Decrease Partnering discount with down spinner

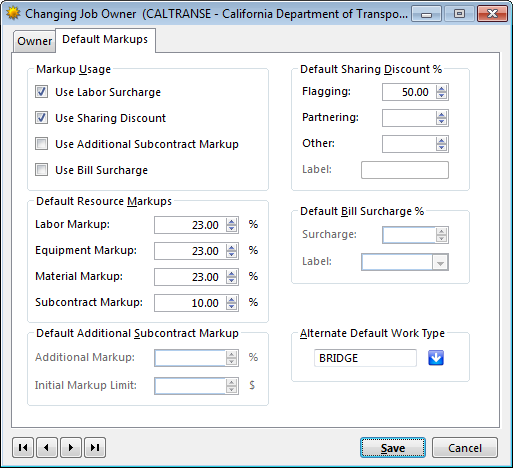441,122
